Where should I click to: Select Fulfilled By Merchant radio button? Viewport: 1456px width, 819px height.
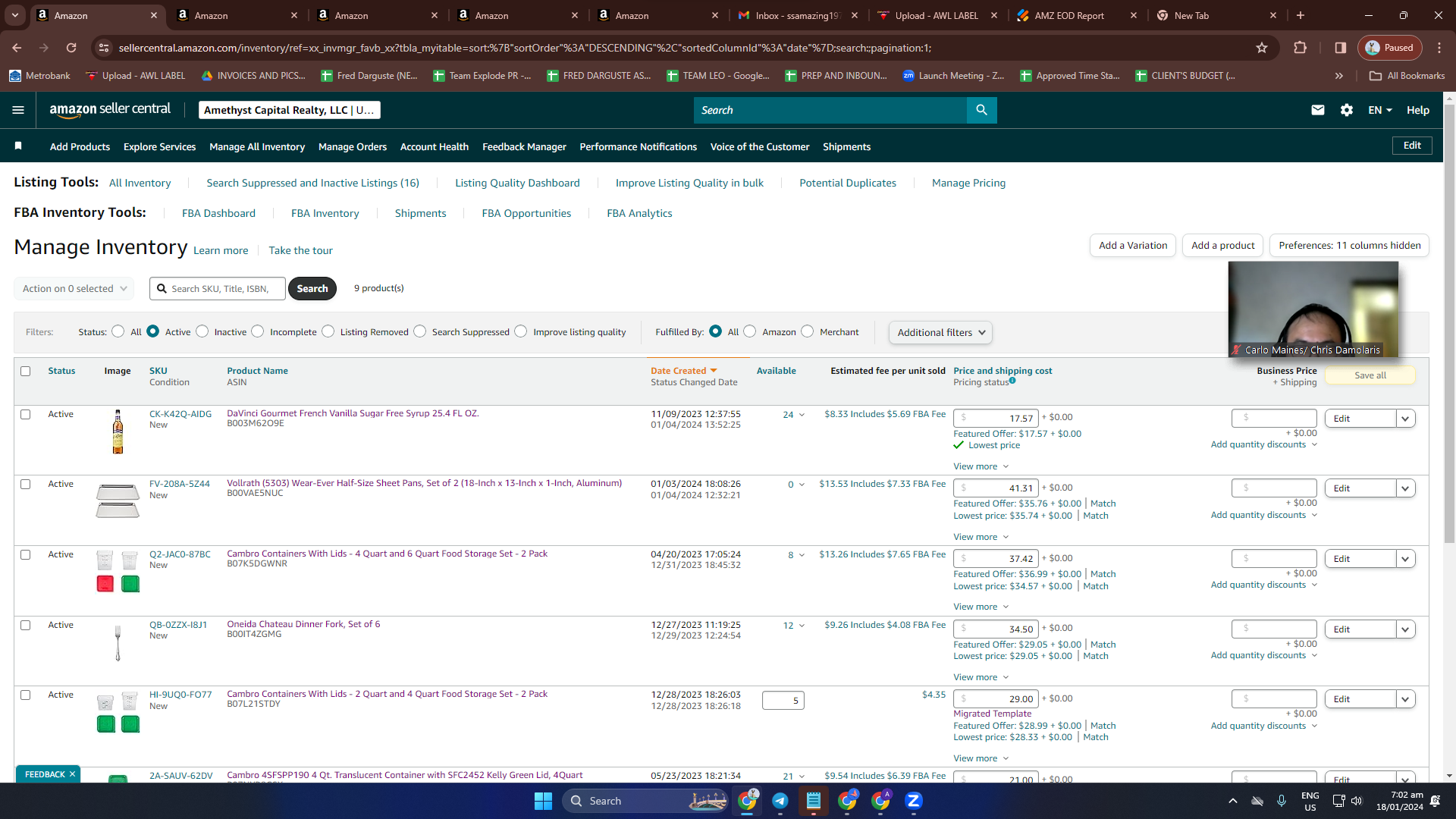pyautogui.click(x=808, y=331)
